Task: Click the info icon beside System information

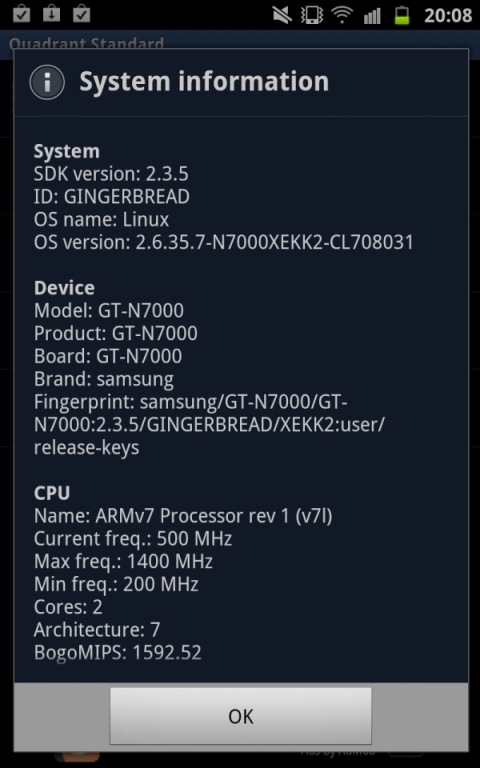Action: click(x=47, y=82)
